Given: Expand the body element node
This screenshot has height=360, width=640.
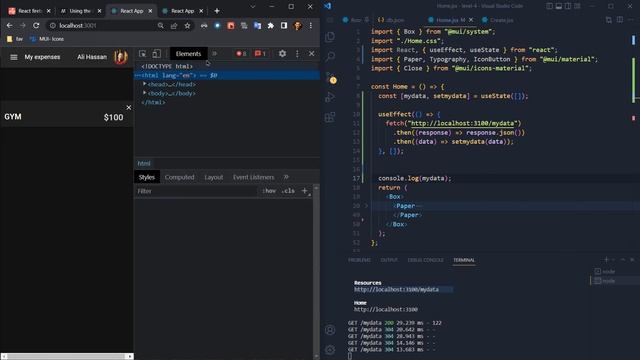Looking at the screenshot, I should click(x=144, y=93).
